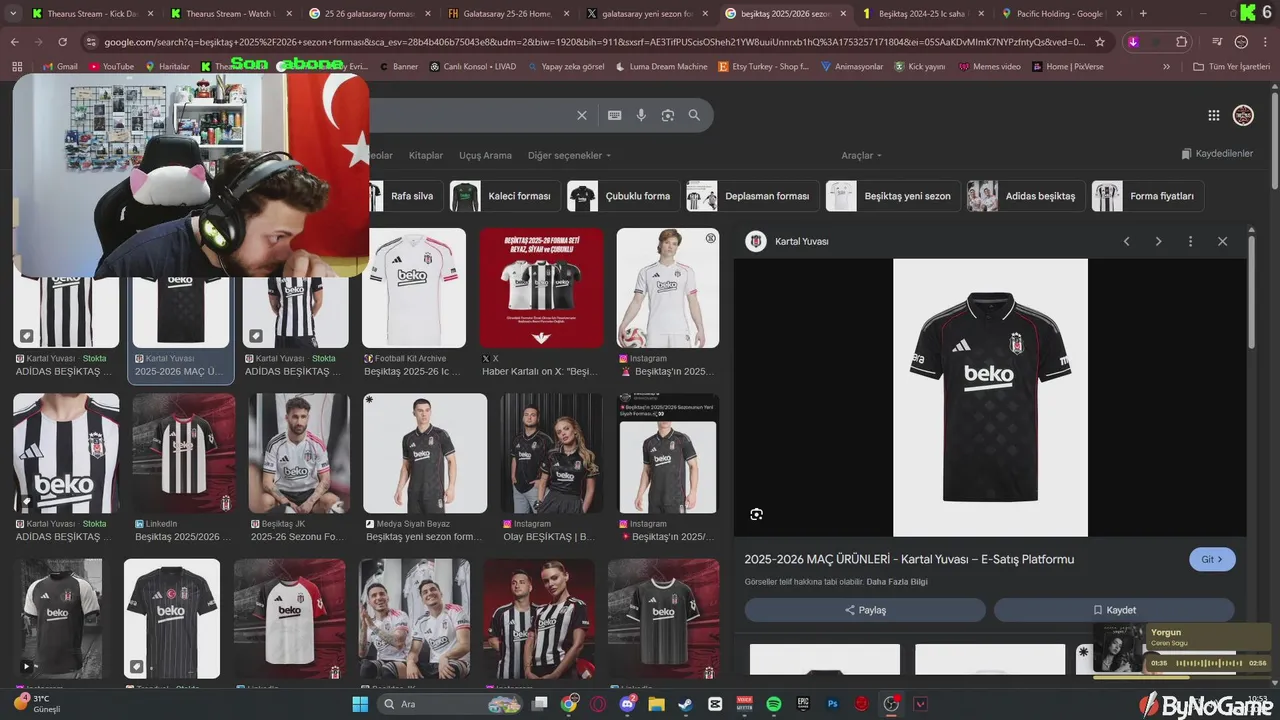Open File Explorer from the taskbar
1280x720 pixels.
pos(656,704)
